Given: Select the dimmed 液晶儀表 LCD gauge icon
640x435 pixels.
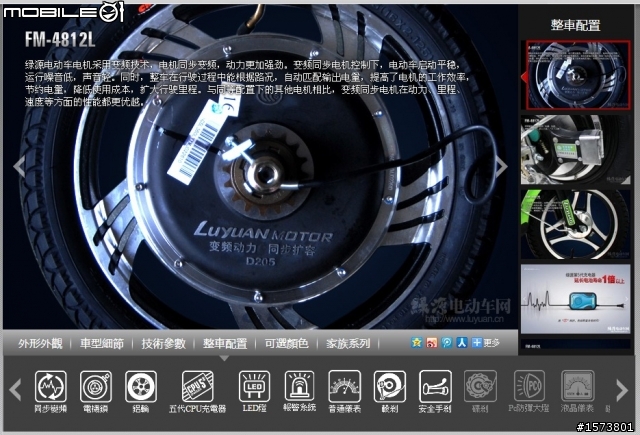Looking at the screenshot, I should [578, 386].
